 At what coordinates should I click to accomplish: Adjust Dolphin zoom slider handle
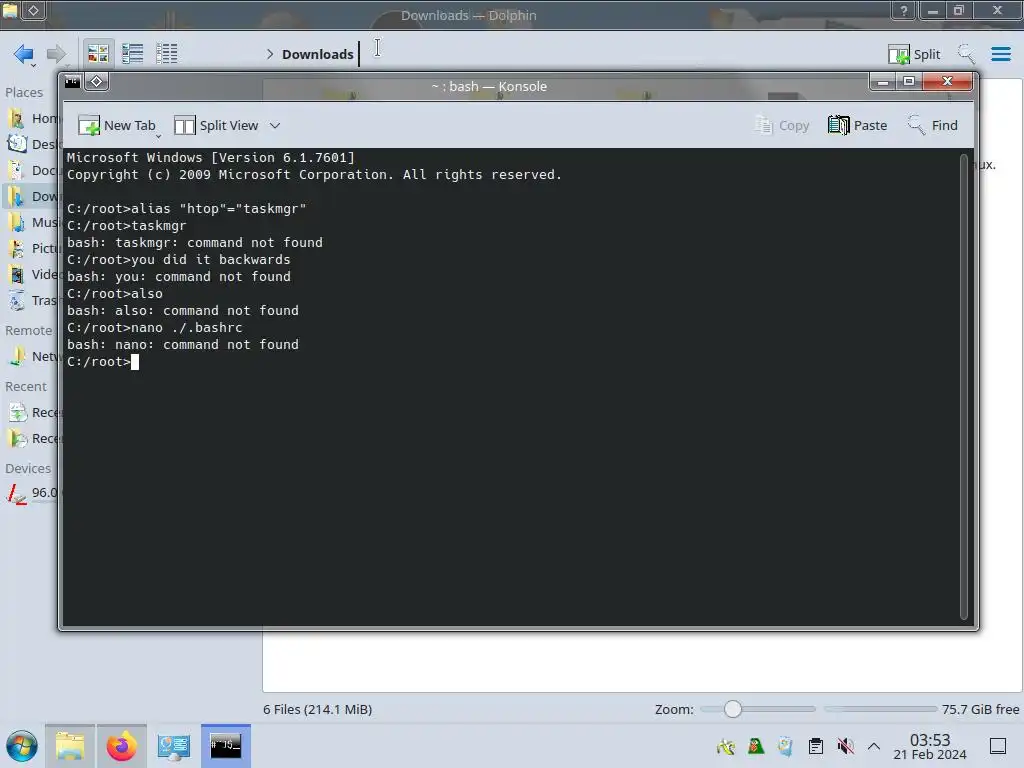tap(733, 709)
